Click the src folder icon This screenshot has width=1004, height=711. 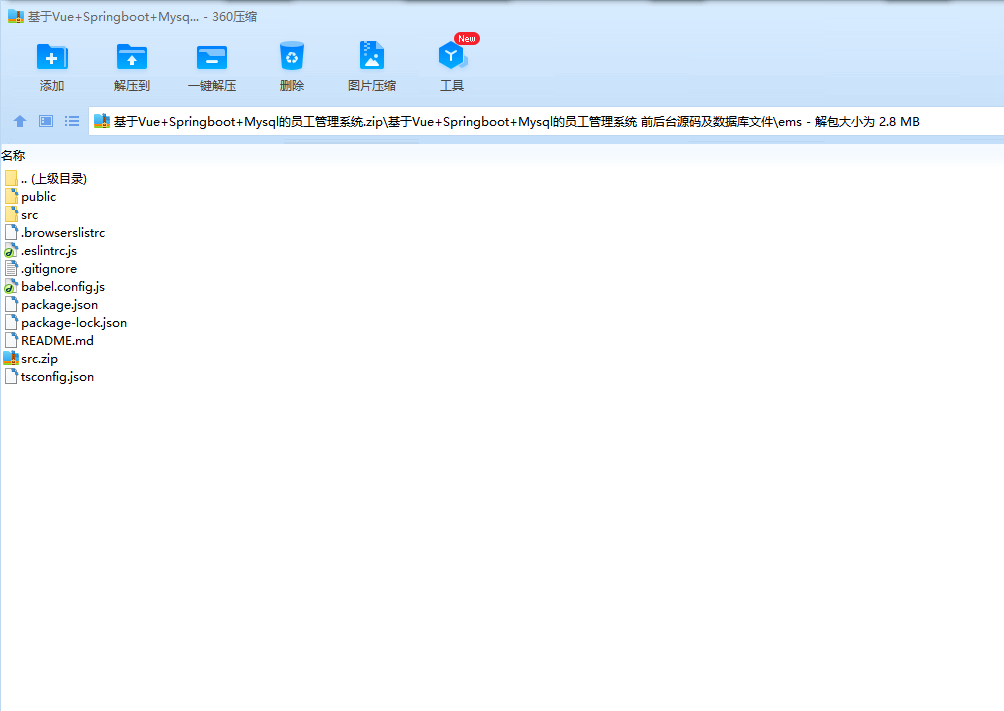tap(11, 214)
